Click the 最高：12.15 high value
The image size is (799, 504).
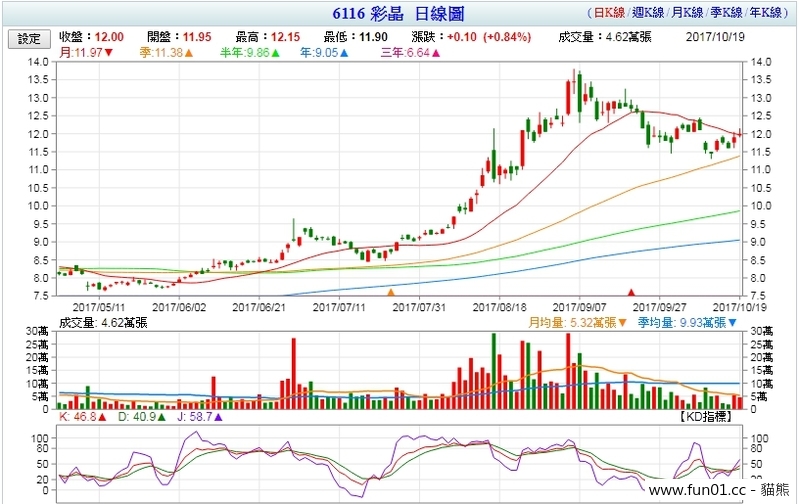[x=268, y=37]
